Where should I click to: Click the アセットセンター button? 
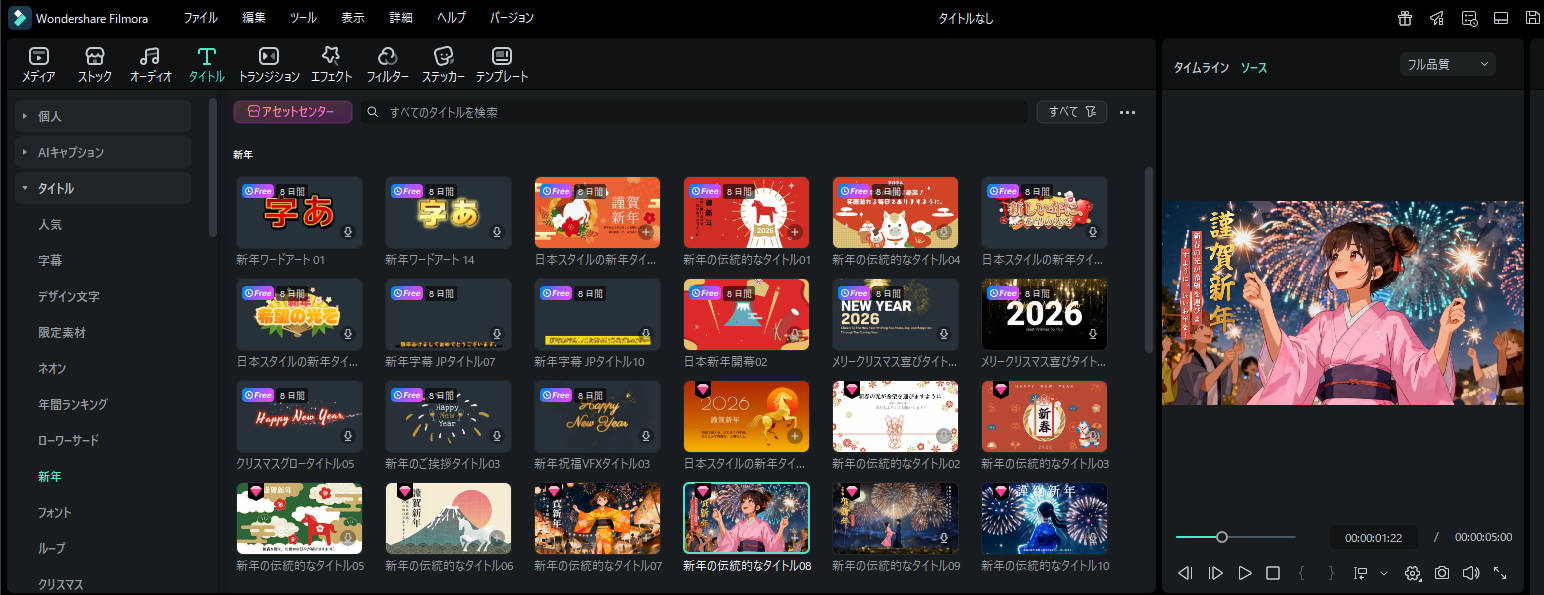(293, 112)
